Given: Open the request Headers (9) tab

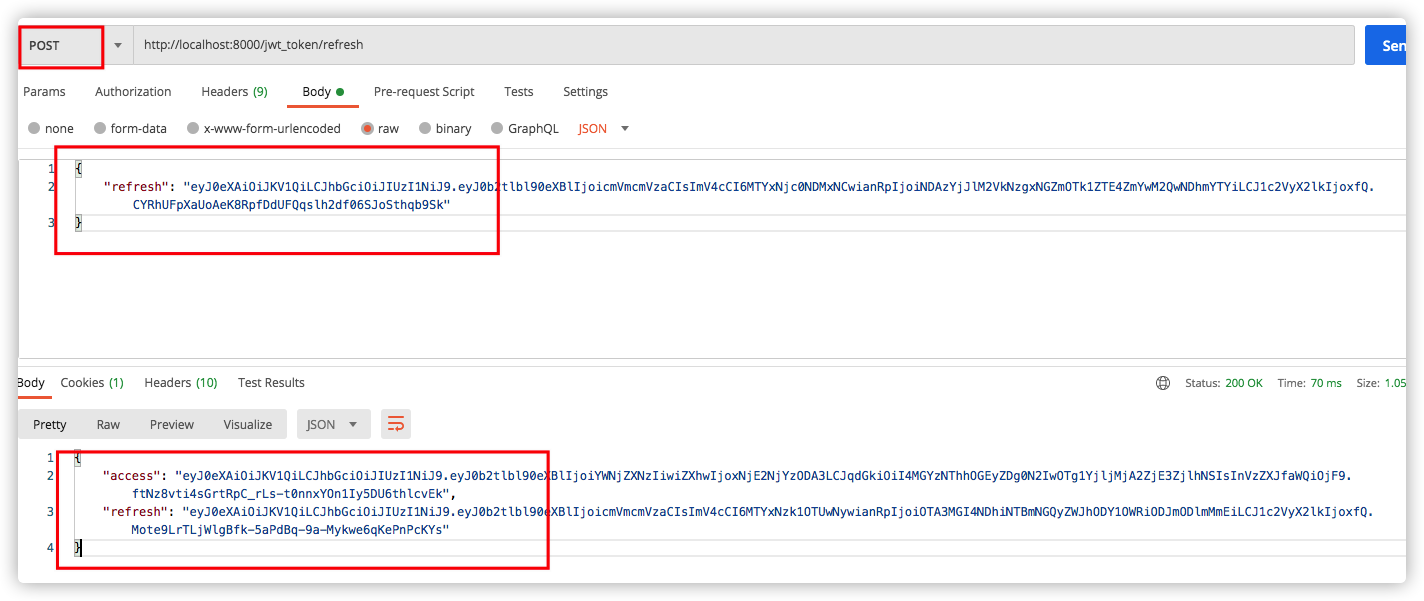Looking at the screenshot, I should (234, 91).
